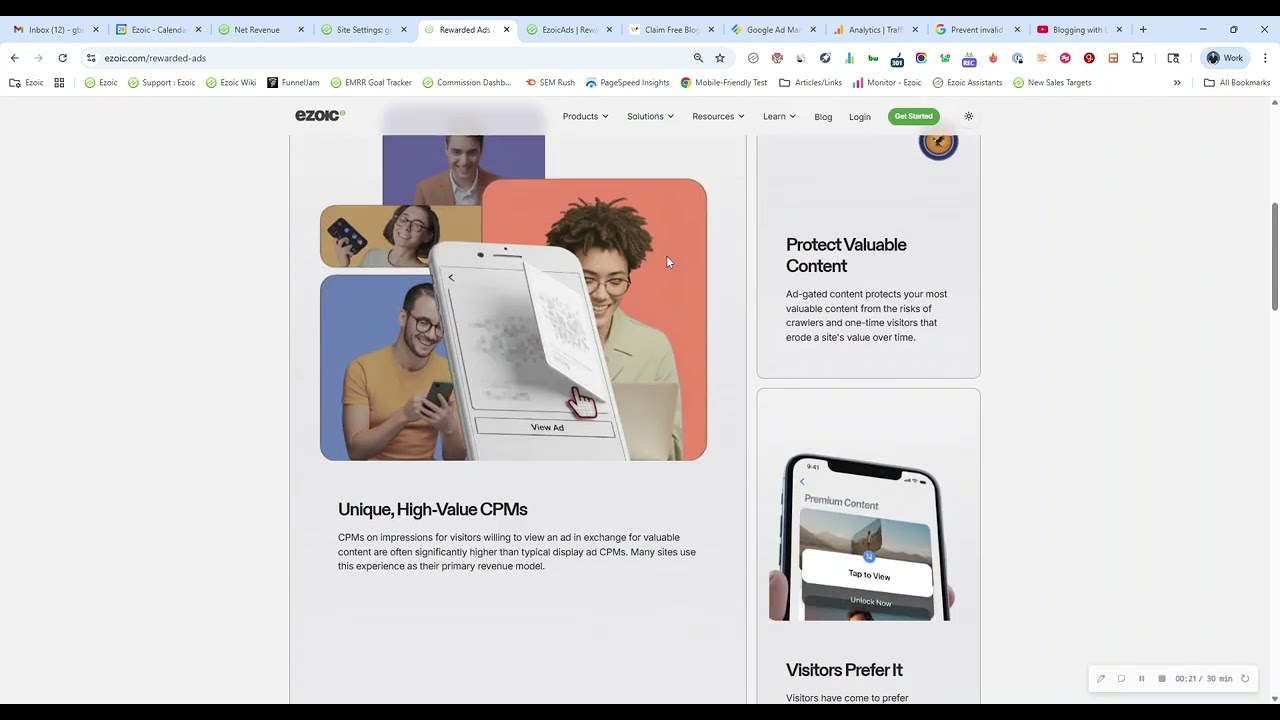This screenshot has width=1280, height=720.
Task: Pause the screen recording
Action: click(1141, 679)
